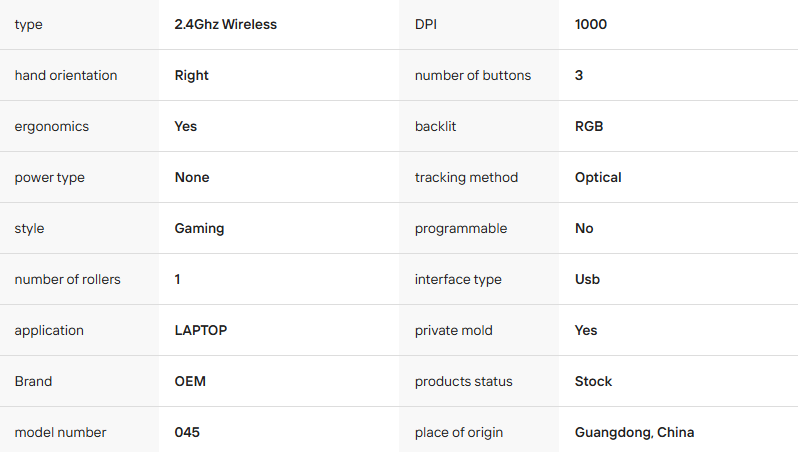The image size is (798, 452).
Task: Click the number of rollers label
Action: (67, 279)
